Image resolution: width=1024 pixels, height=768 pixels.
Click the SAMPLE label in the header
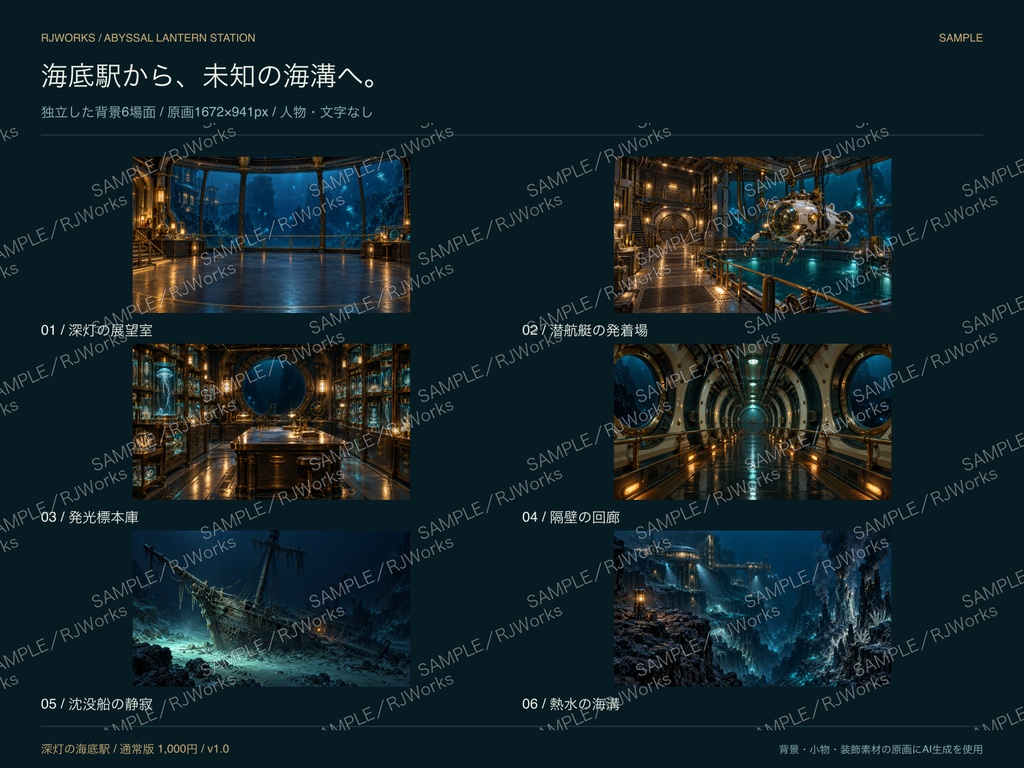961,38
